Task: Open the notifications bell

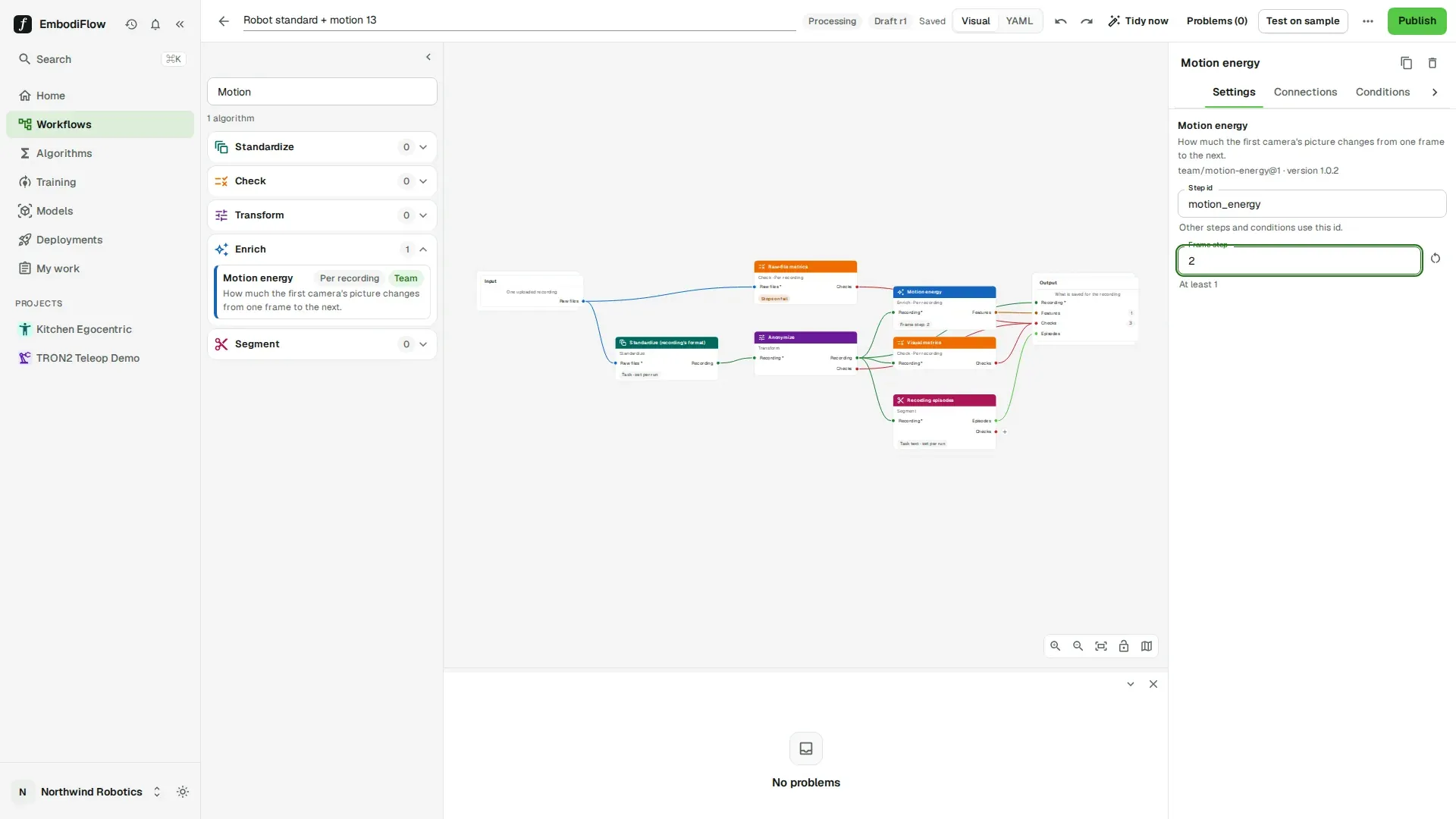Action: tap(155, 24)
